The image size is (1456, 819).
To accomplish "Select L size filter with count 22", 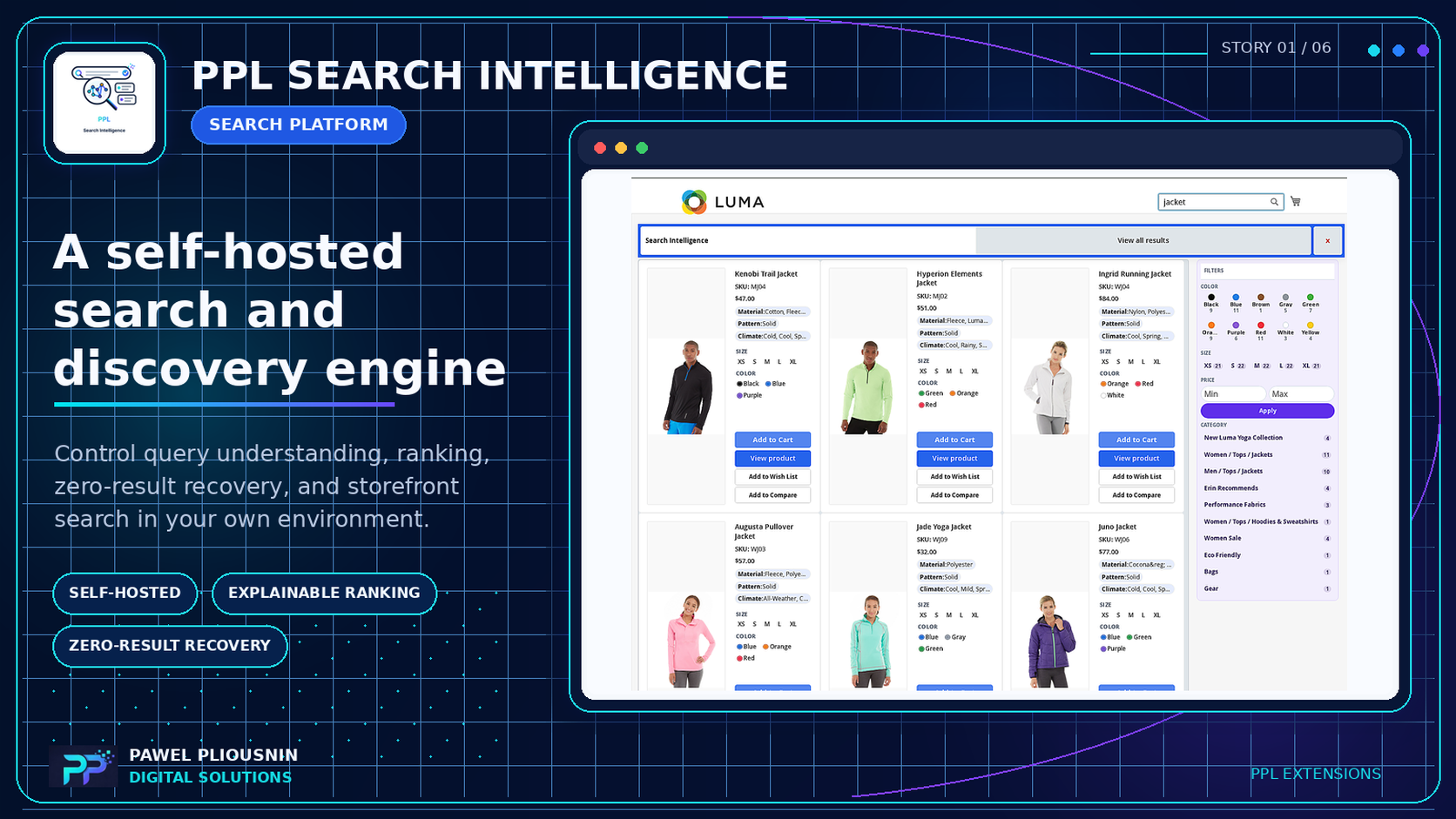I will tap(1286, 366).
